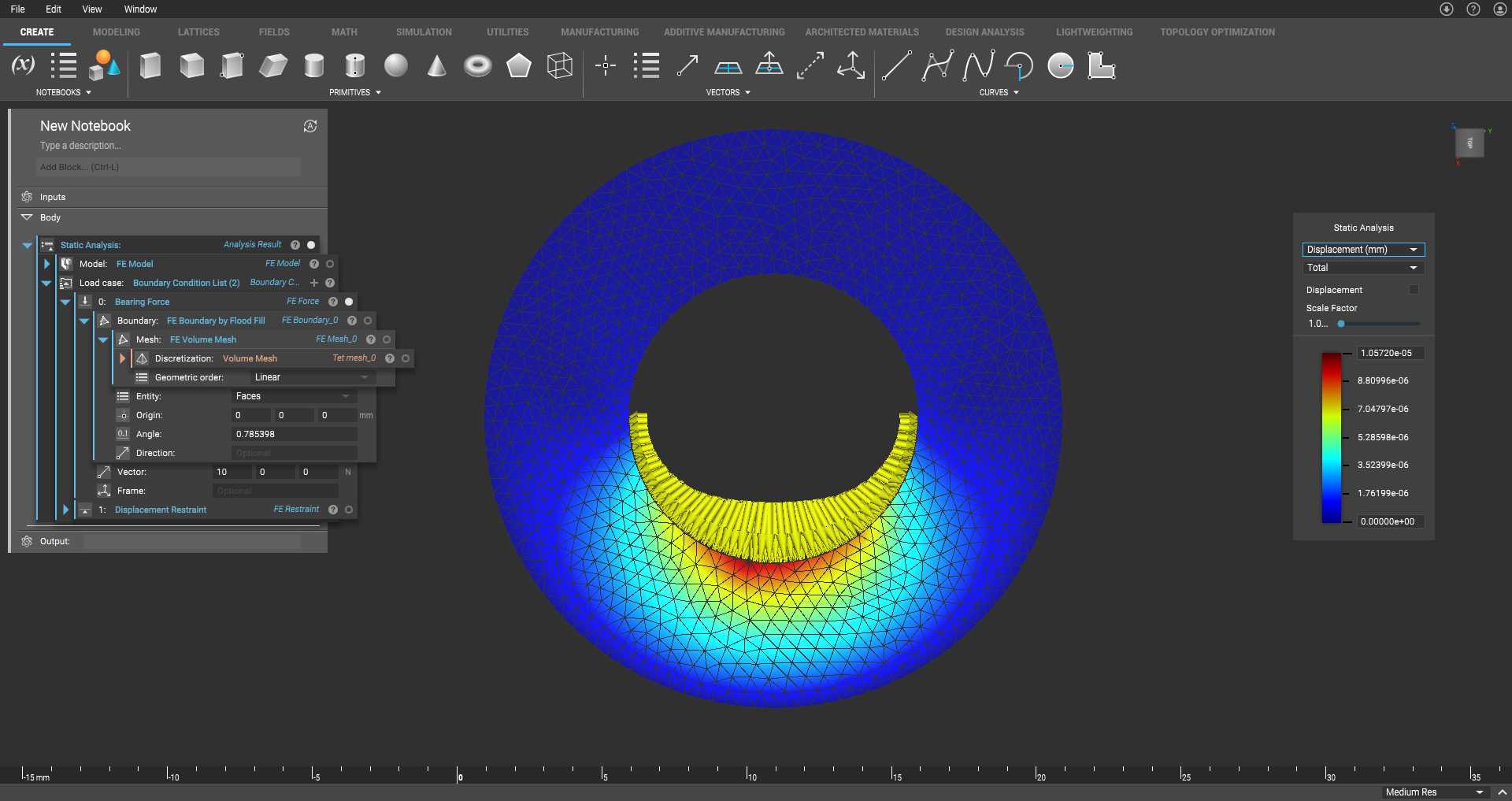
Task: Toggle the FE Mesh_0 visibility circle
Action: coord(387,339)
